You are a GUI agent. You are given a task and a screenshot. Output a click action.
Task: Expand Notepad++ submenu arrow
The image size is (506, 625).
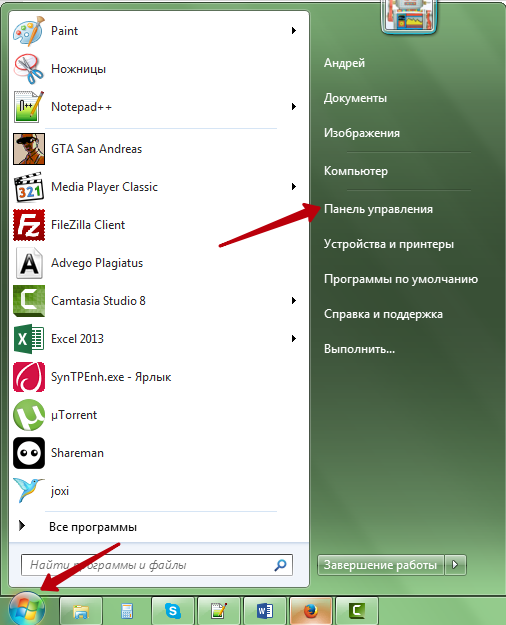tap(294, 107)
